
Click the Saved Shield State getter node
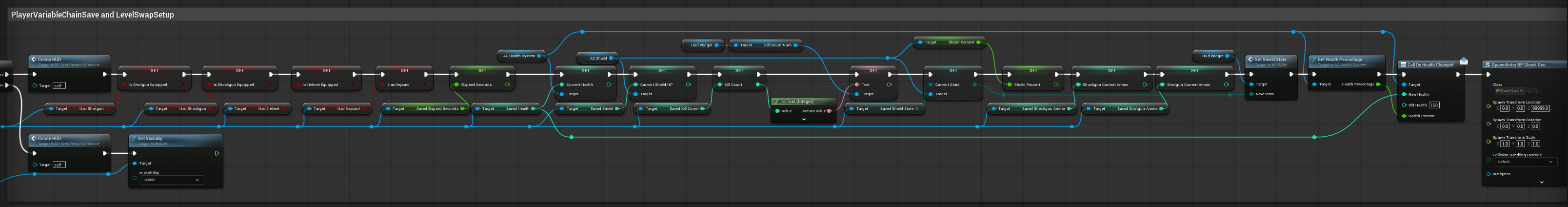click(x=885, y=109)
